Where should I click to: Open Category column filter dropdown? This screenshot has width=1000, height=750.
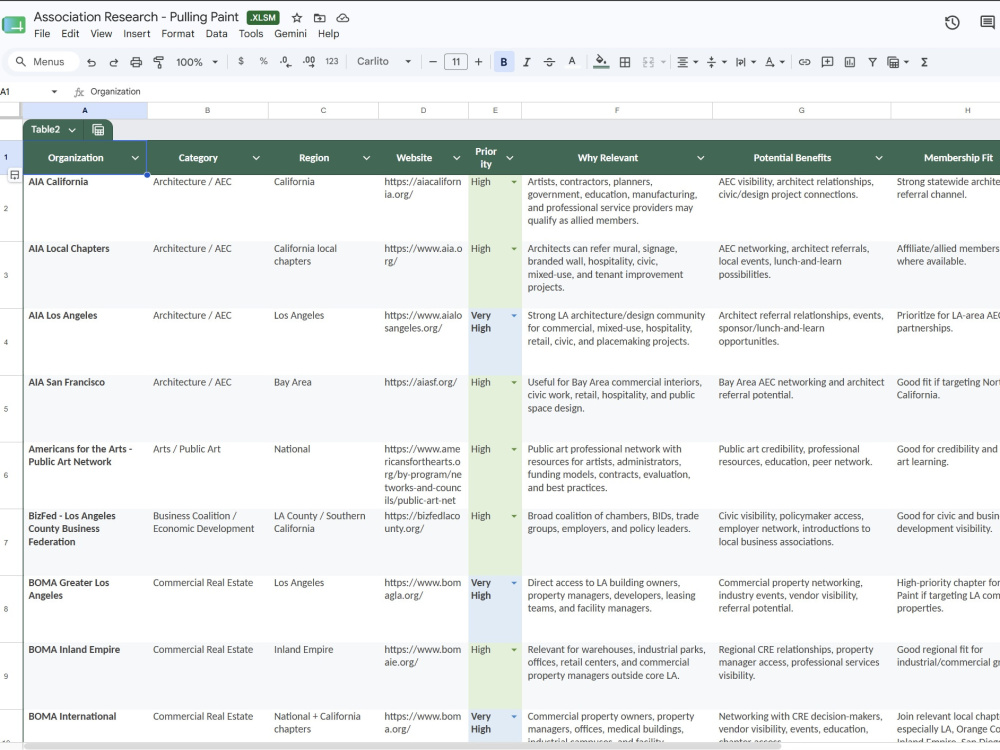[x=256, y=158]
